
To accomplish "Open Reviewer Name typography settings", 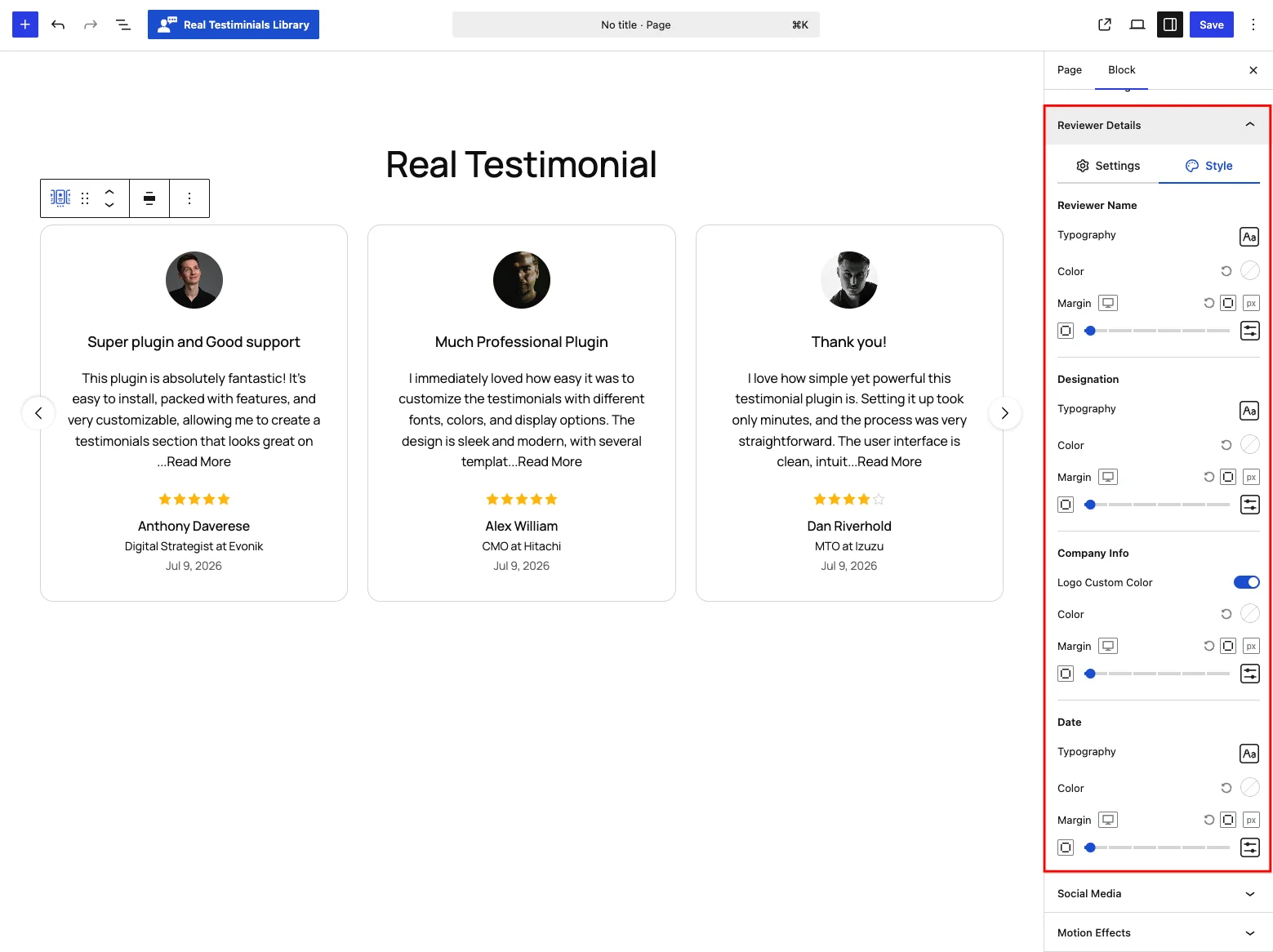I will (x=1249, y=237).
